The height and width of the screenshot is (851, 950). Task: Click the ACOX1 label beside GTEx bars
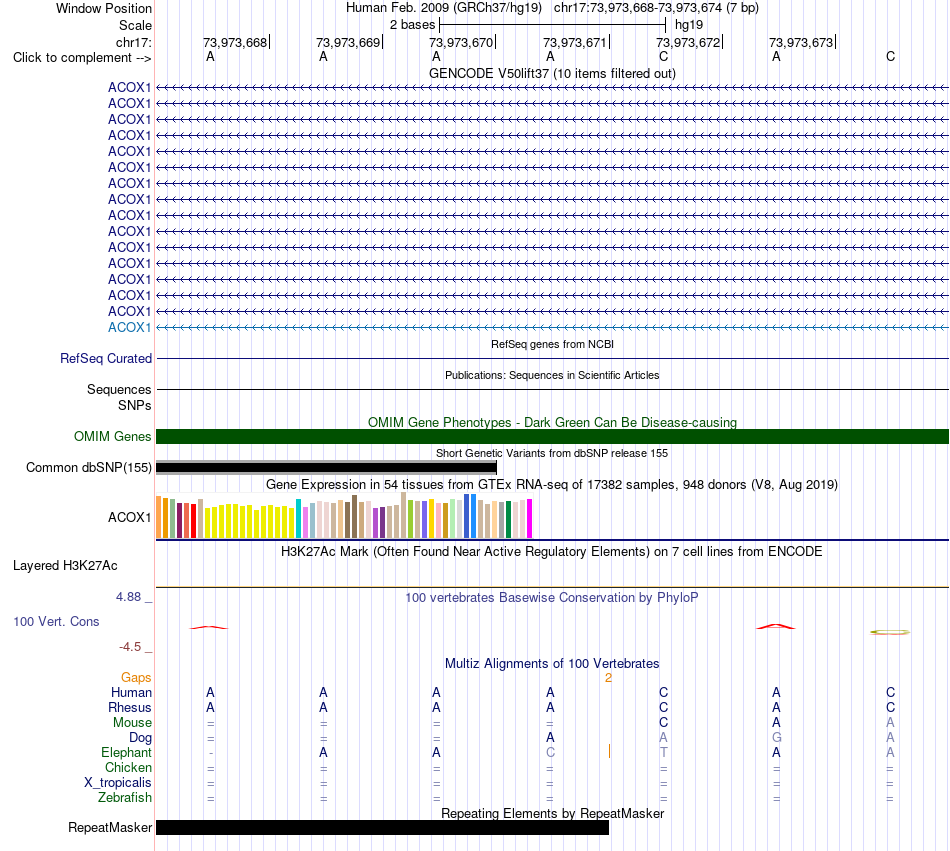[129, 517]
